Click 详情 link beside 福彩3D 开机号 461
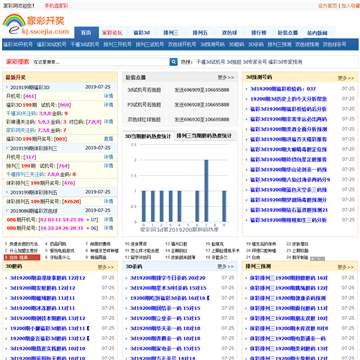Image resolution: width=360 pixels, height=360 pixels. (108, 96)
